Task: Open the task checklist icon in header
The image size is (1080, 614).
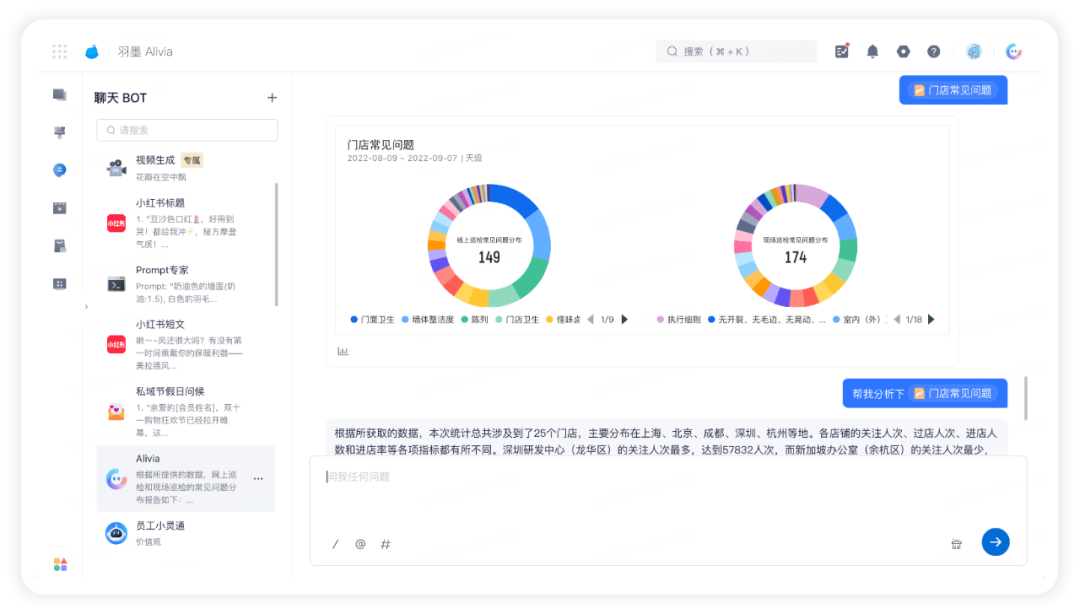Action: point(842,51)
